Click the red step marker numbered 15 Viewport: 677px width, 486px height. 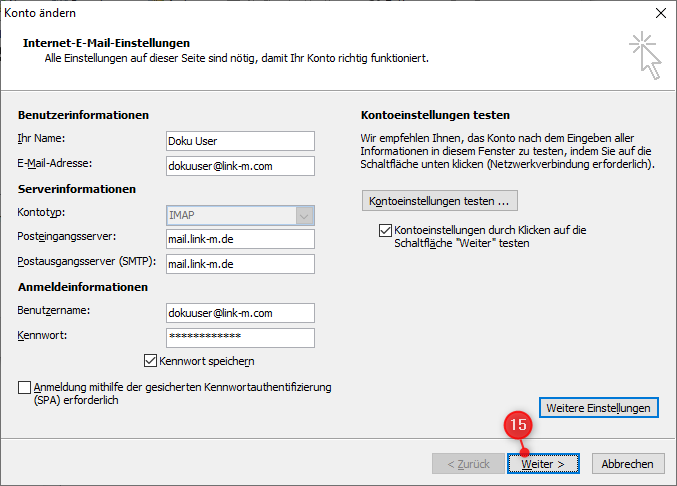[518, 424]
